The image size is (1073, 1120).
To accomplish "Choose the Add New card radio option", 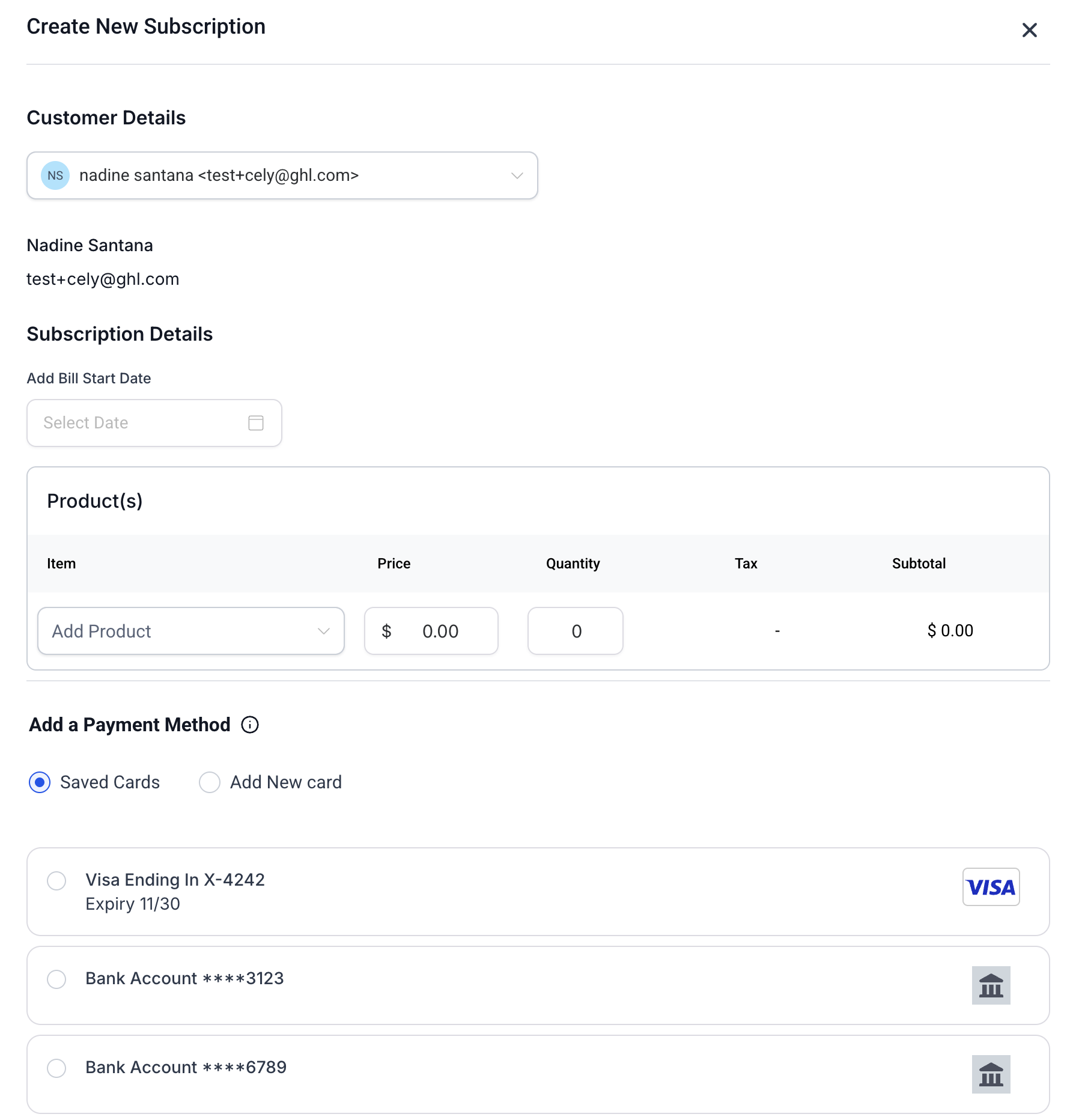I will (x=210, y=782).
